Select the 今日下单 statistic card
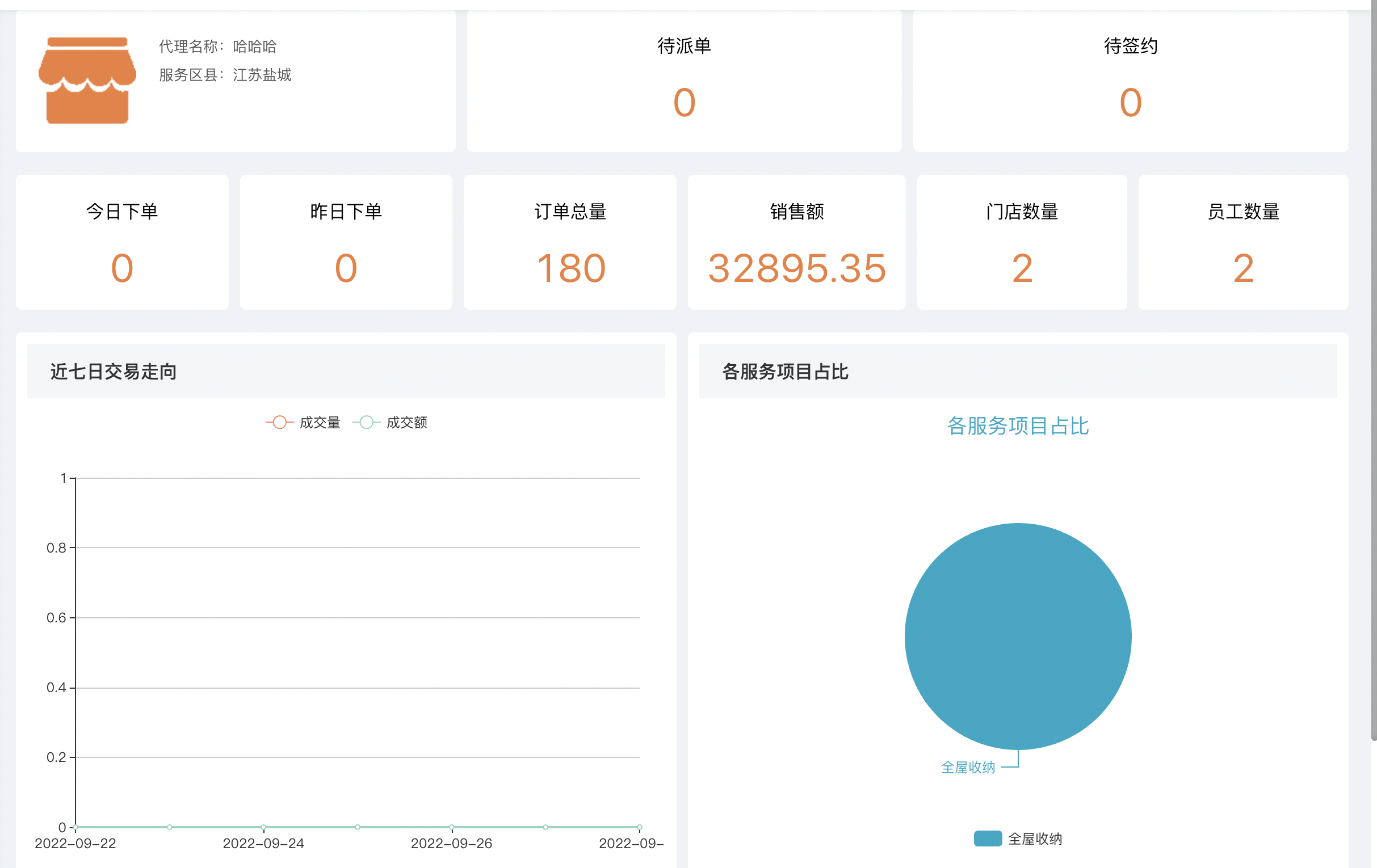1377x868 pixels. (122, 242)
